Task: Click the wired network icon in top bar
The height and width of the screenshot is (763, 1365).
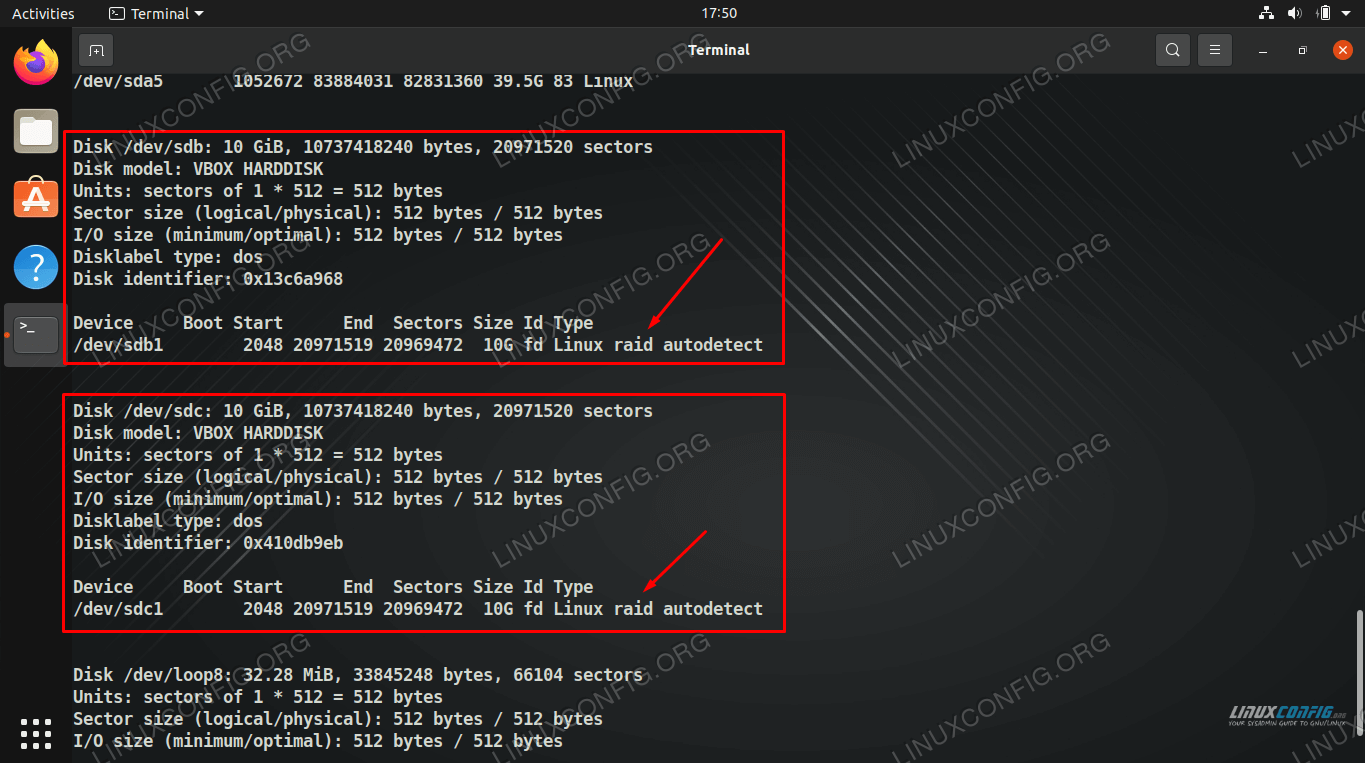Action: click(x=1266, y=13)
